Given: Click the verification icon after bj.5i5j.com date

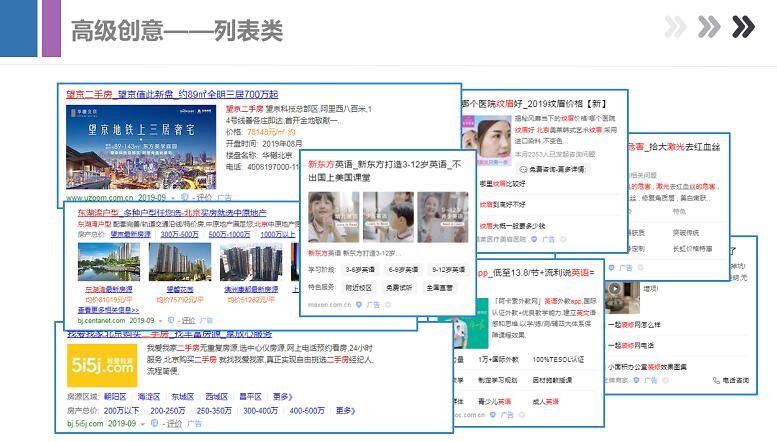Looking at the screenshot, I should (153, 424).
